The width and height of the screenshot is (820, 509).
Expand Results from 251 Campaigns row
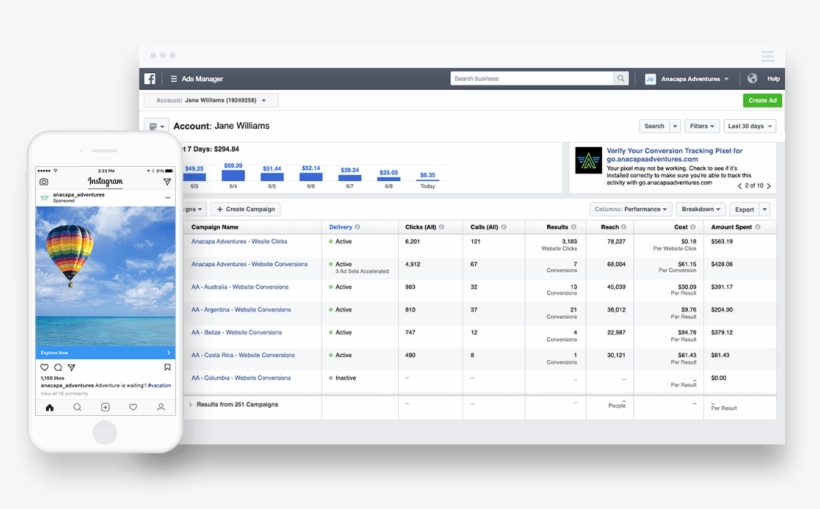[191, 404]
